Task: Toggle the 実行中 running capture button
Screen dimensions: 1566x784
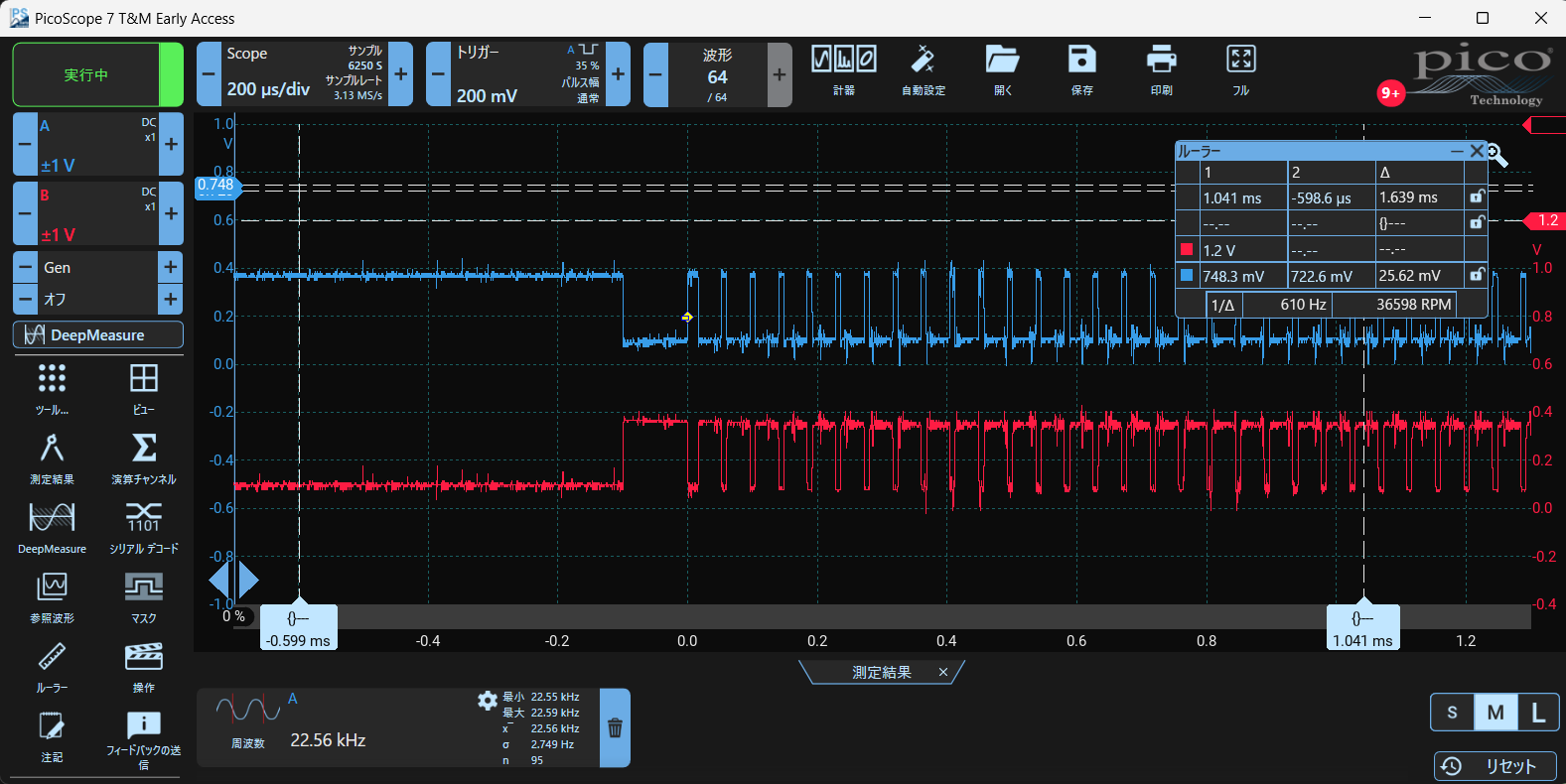Action: pyautogui.click(x=97, y=74)
